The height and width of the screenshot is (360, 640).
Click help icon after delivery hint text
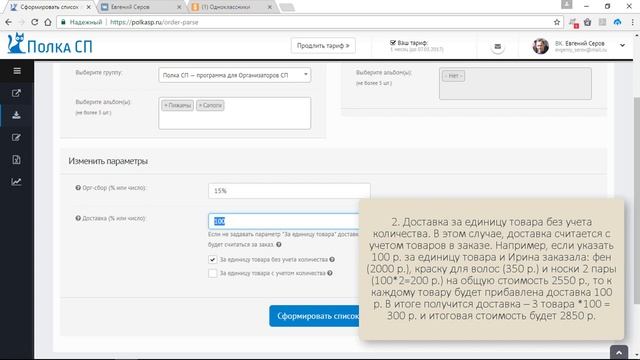(279, 245)
